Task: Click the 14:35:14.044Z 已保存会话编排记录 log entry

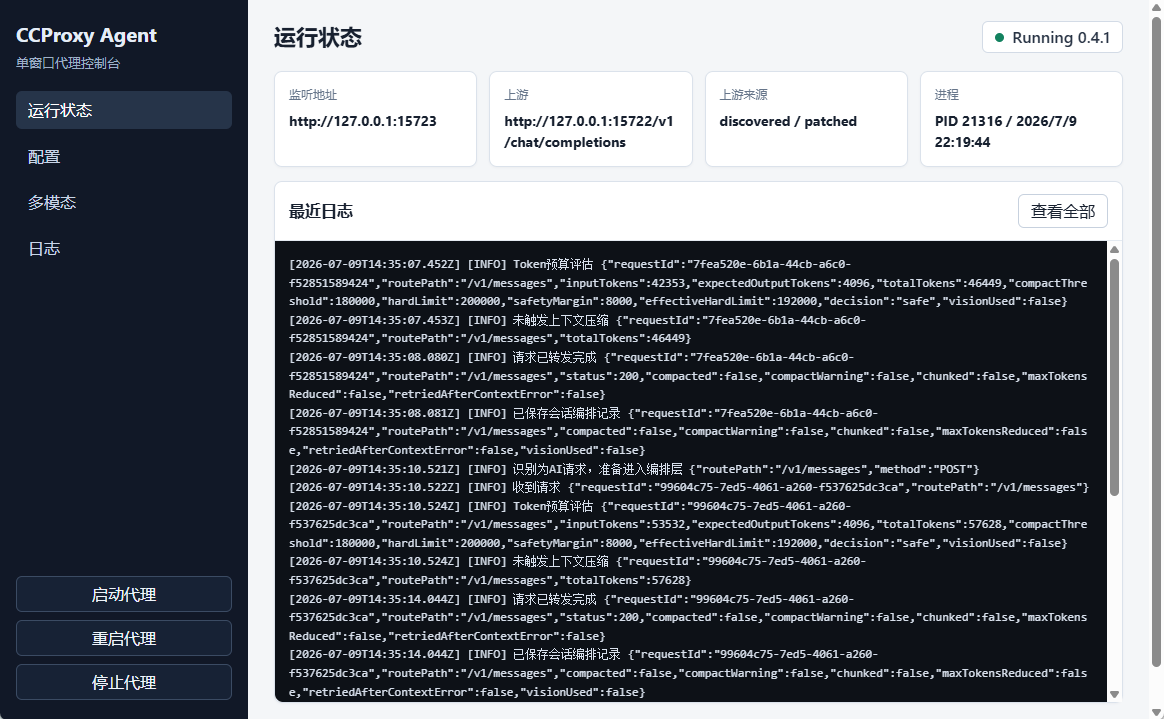Action: coord(688,673)
